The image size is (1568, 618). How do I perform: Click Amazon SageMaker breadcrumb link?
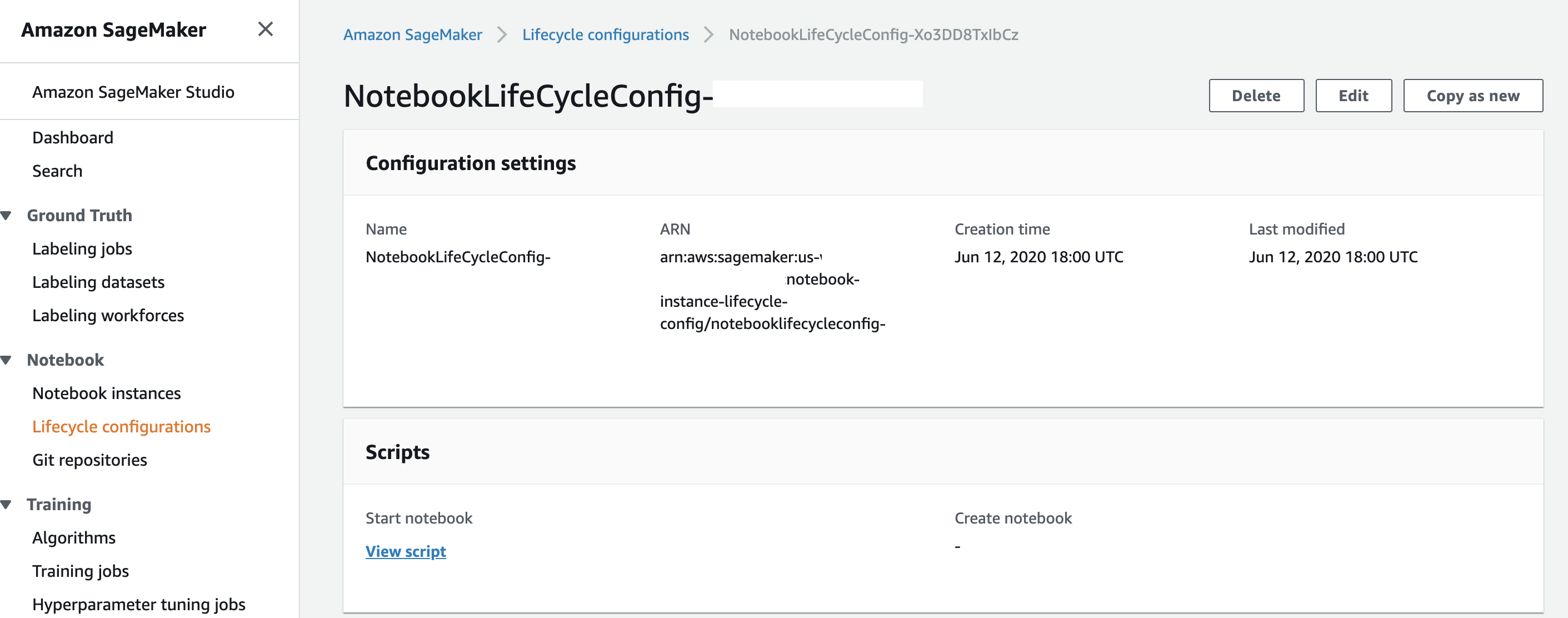tap(413, 34)
